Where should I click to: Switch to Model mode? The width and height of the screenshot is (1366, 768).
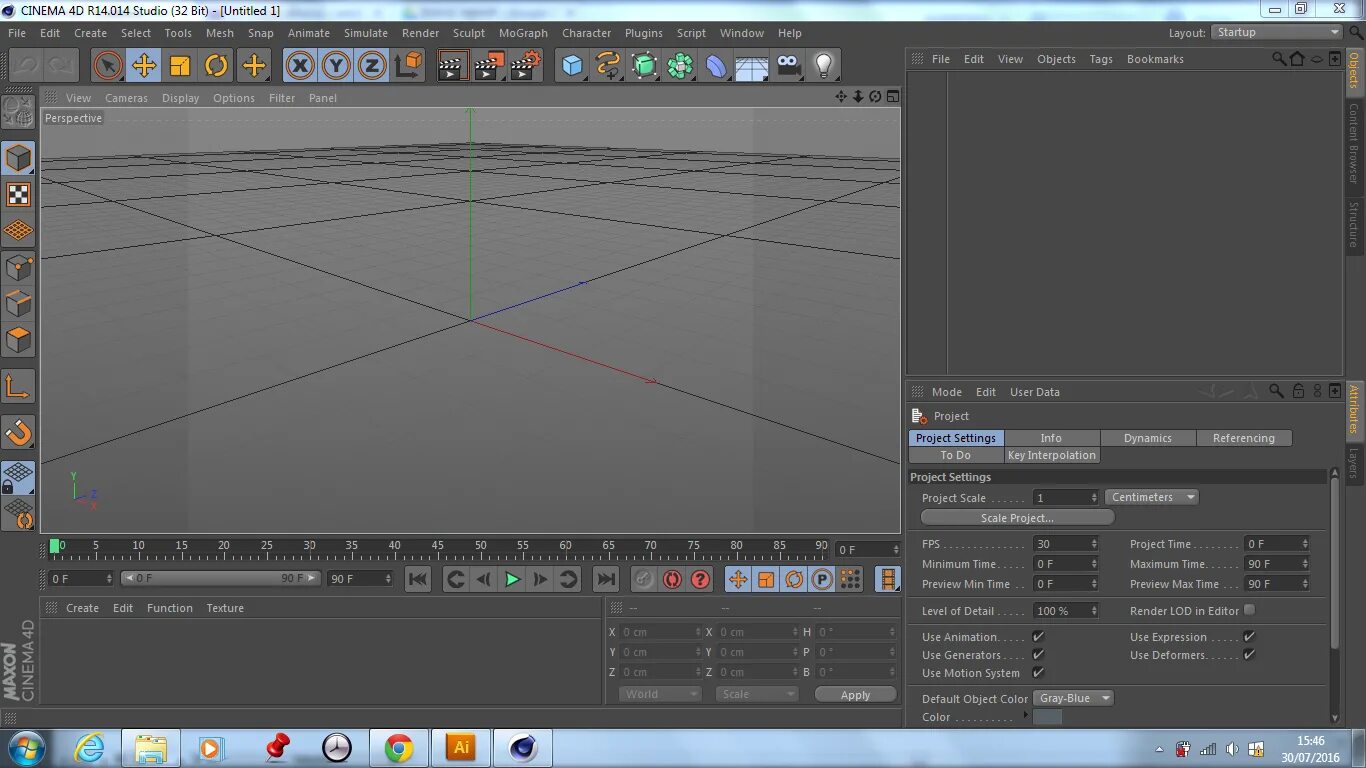[18, 158]
